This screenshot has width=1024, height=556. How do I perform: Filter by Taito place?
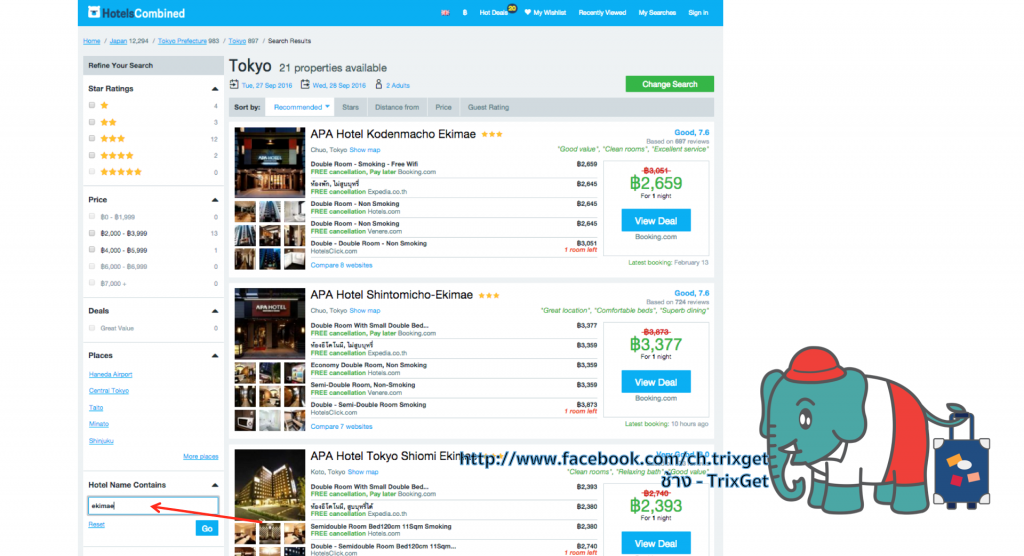click(96, 408)
